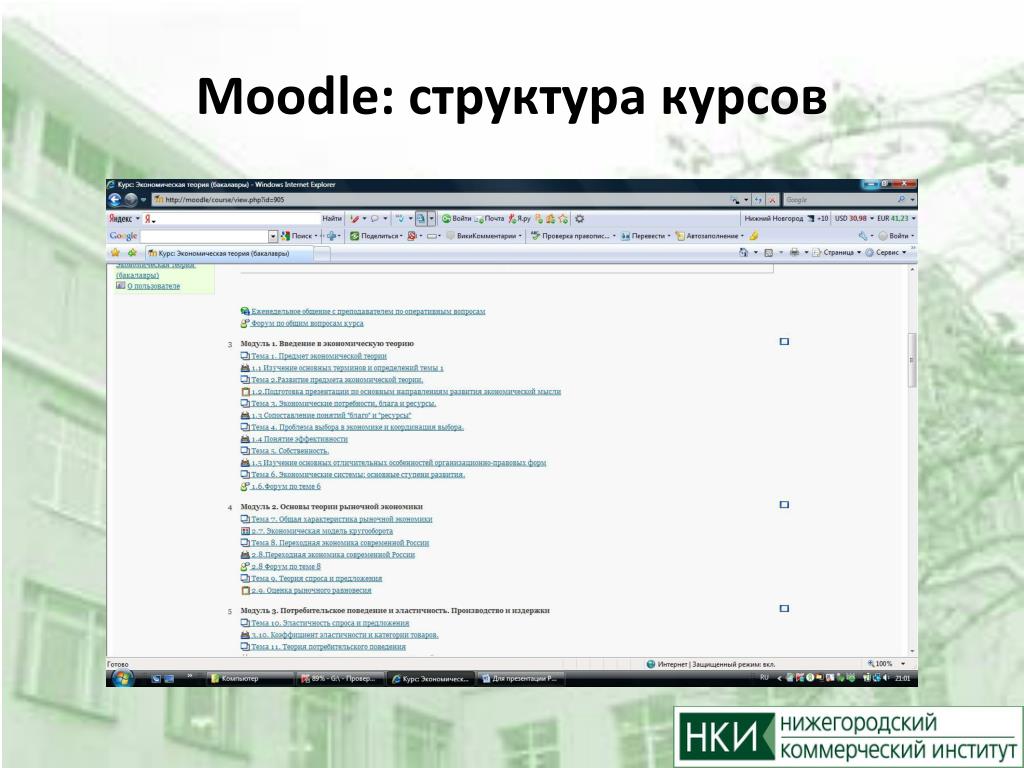Click the Refresh icon beside the address bar

pyautogui.click(x=758, y=200)
